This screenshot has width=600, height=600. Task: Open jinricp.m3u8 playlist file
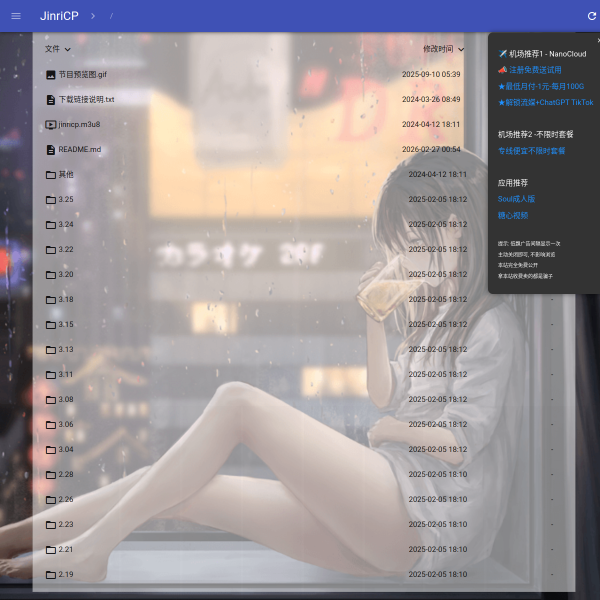pyautogui.click(x=79, y=124)
